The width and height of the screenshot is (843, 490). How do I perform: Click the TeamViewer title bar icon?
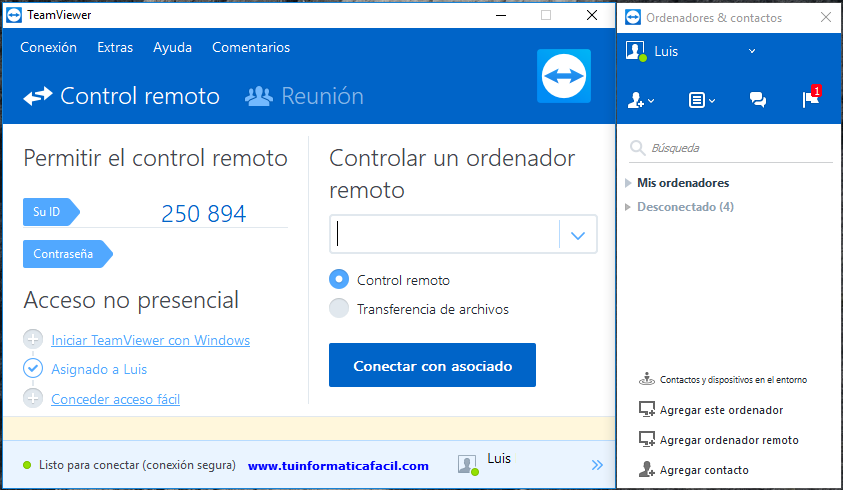click(14, 15)
